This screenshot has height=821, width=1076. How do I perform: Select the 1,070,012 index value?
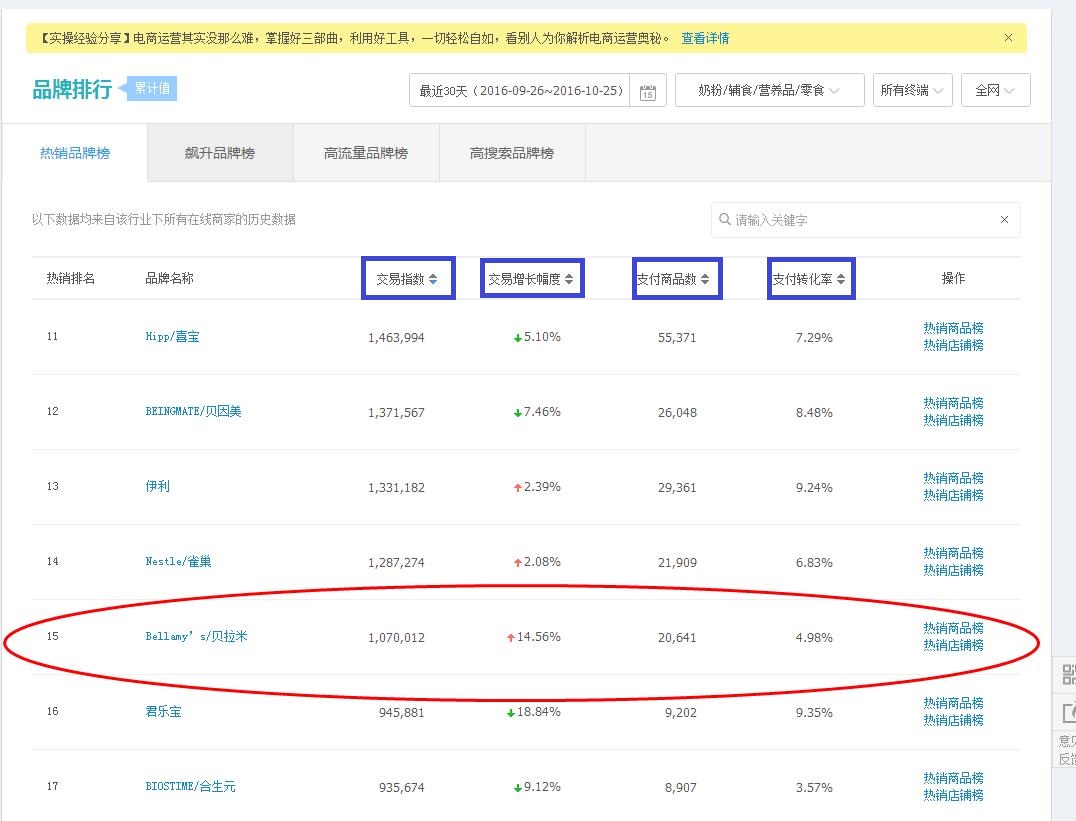396,637
